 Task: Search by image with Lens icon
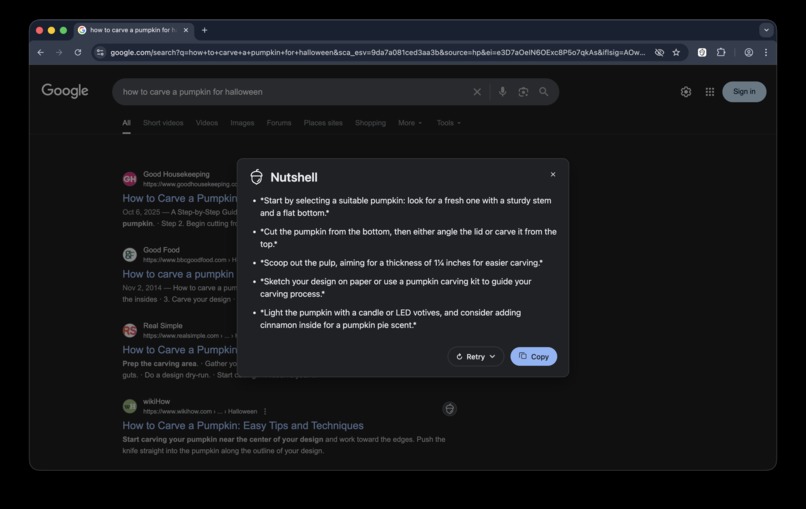(523, 92)
